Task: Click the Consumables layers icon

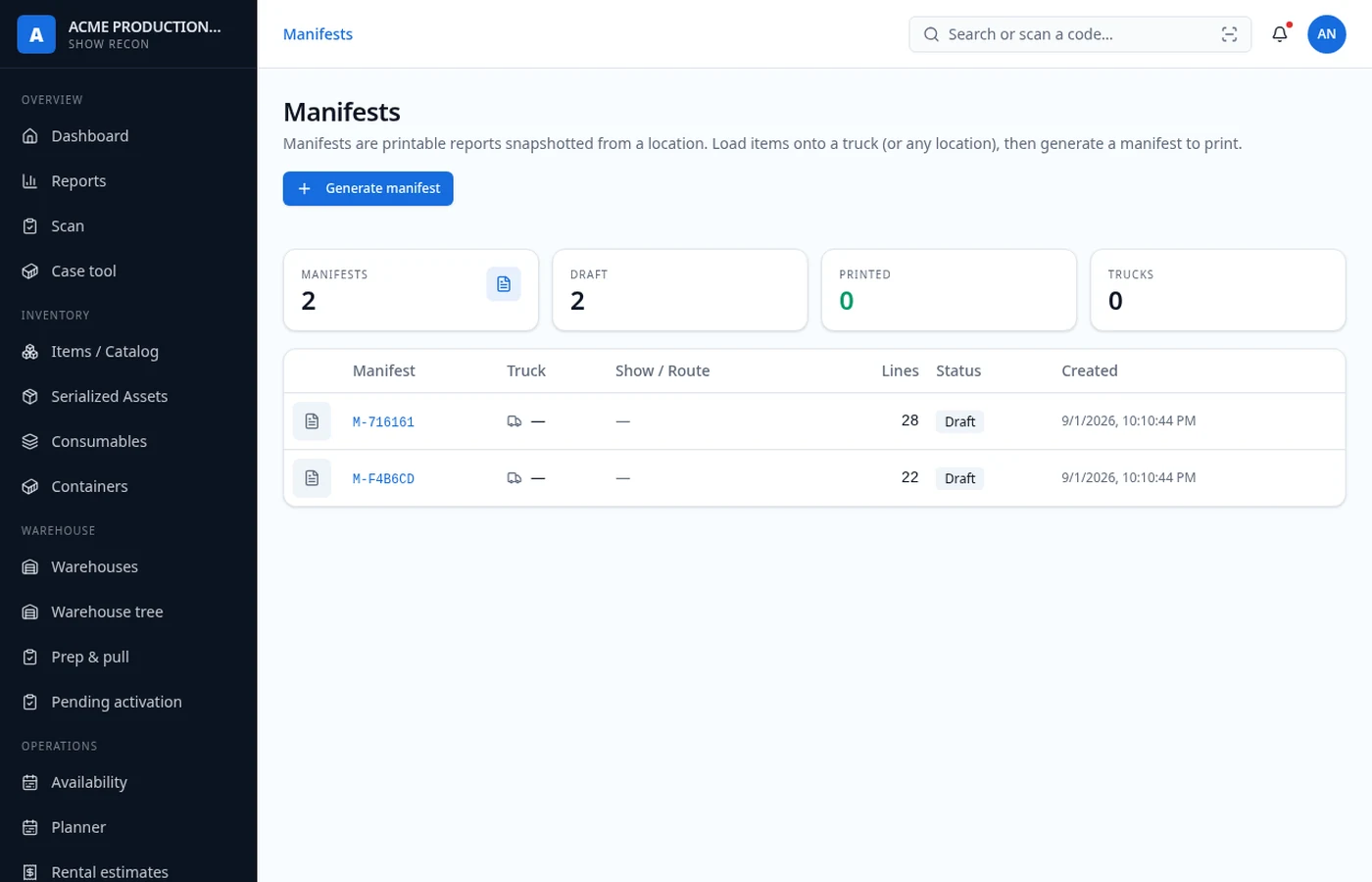Action: [x=30, y=442]
